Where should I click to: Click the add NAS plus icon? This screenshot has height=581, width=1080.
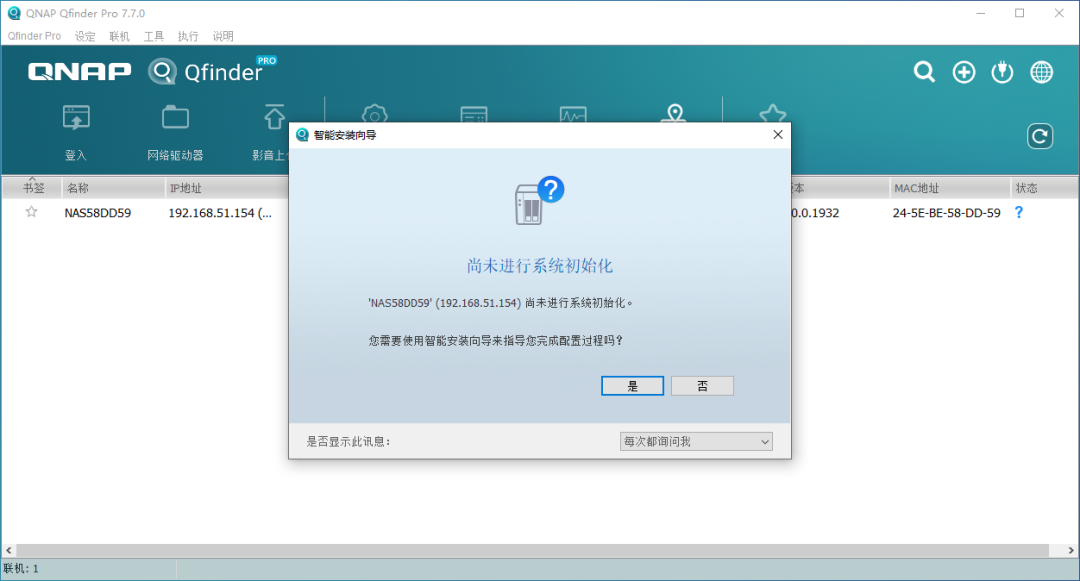coord(963,71)
